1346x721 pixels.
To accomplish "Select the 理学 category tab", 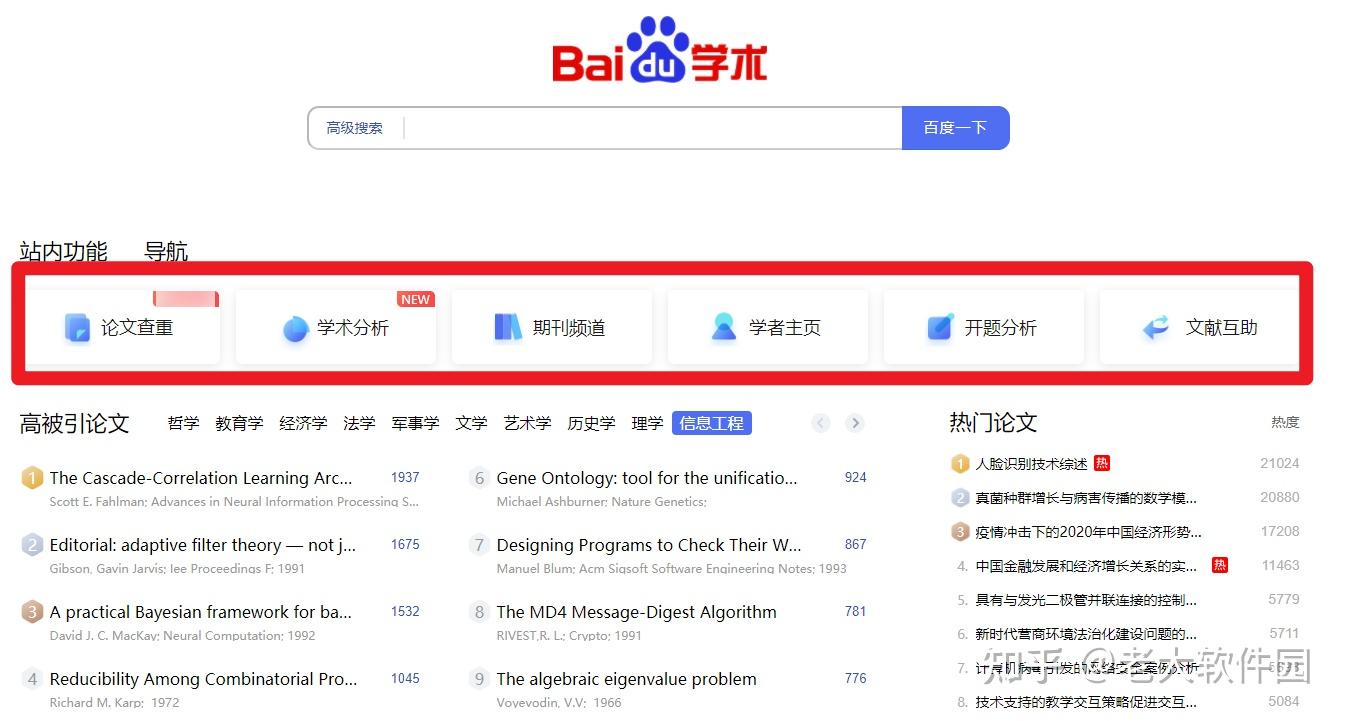I will pyautogui.click(x=647, y=423).
